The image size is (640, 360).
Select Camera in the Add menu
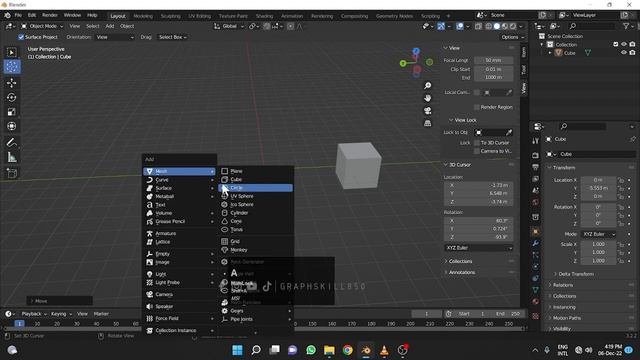point(179,294)
